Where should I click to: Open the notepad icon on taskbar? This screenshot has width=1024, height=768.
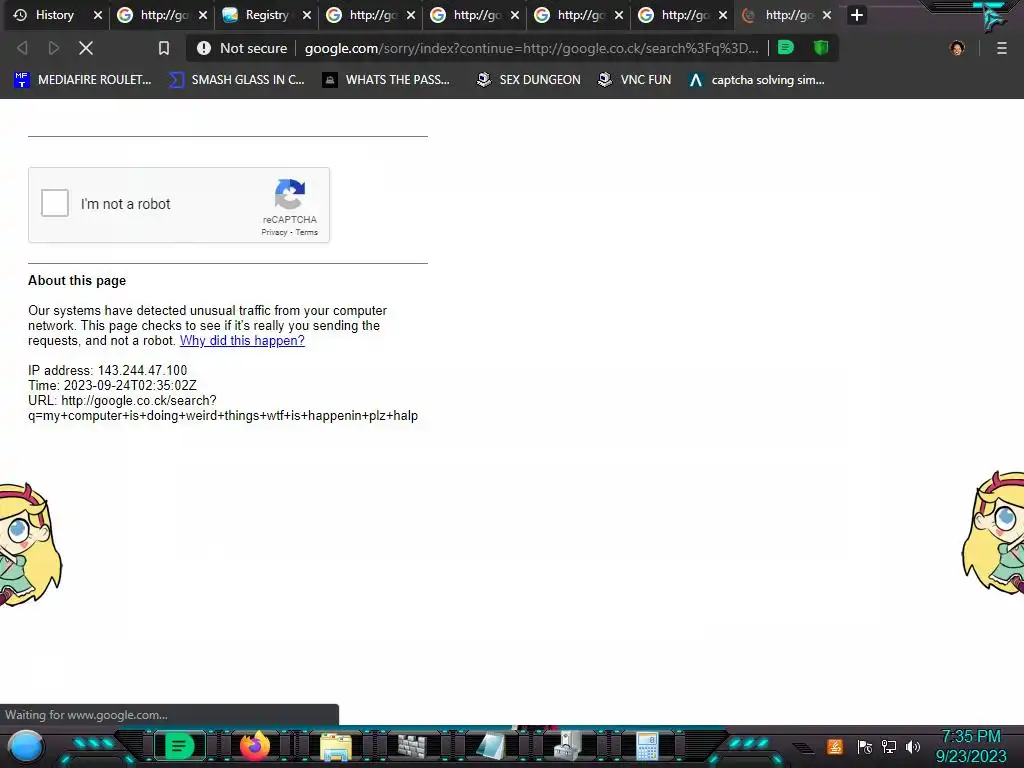[490, 746]
